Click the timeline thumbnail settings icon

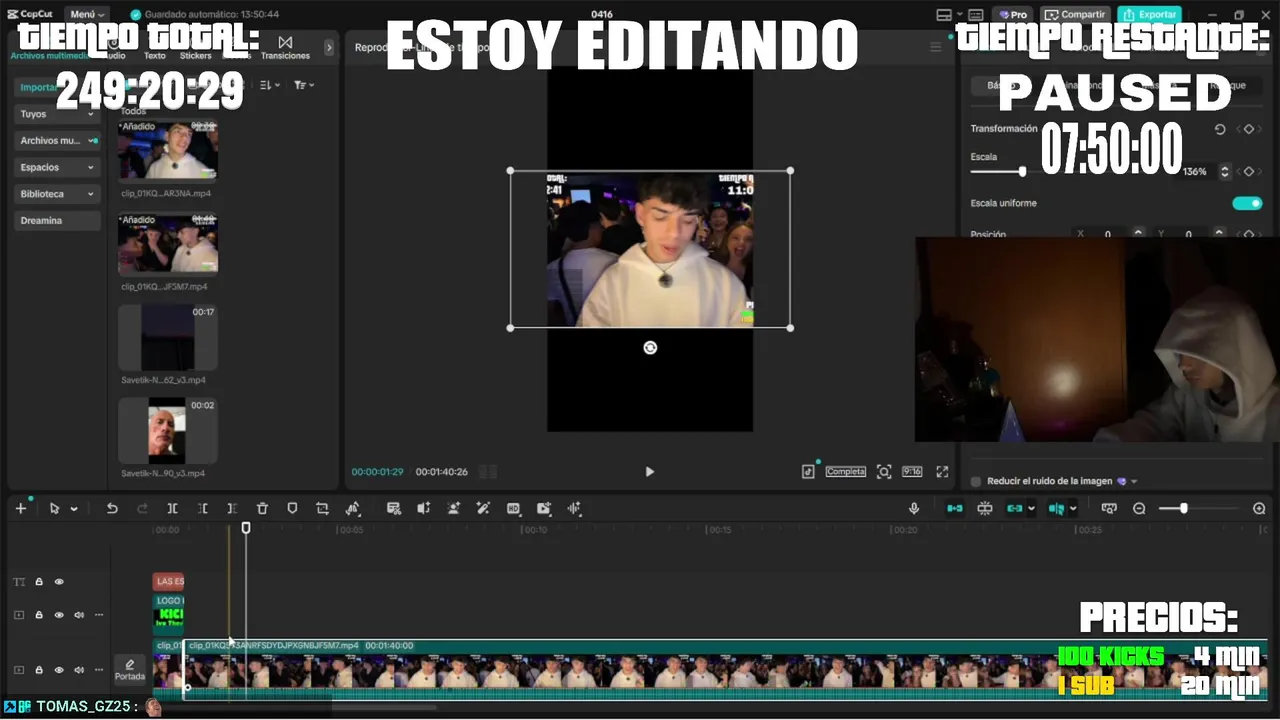pyautogui.click(x=1109, y=508)
